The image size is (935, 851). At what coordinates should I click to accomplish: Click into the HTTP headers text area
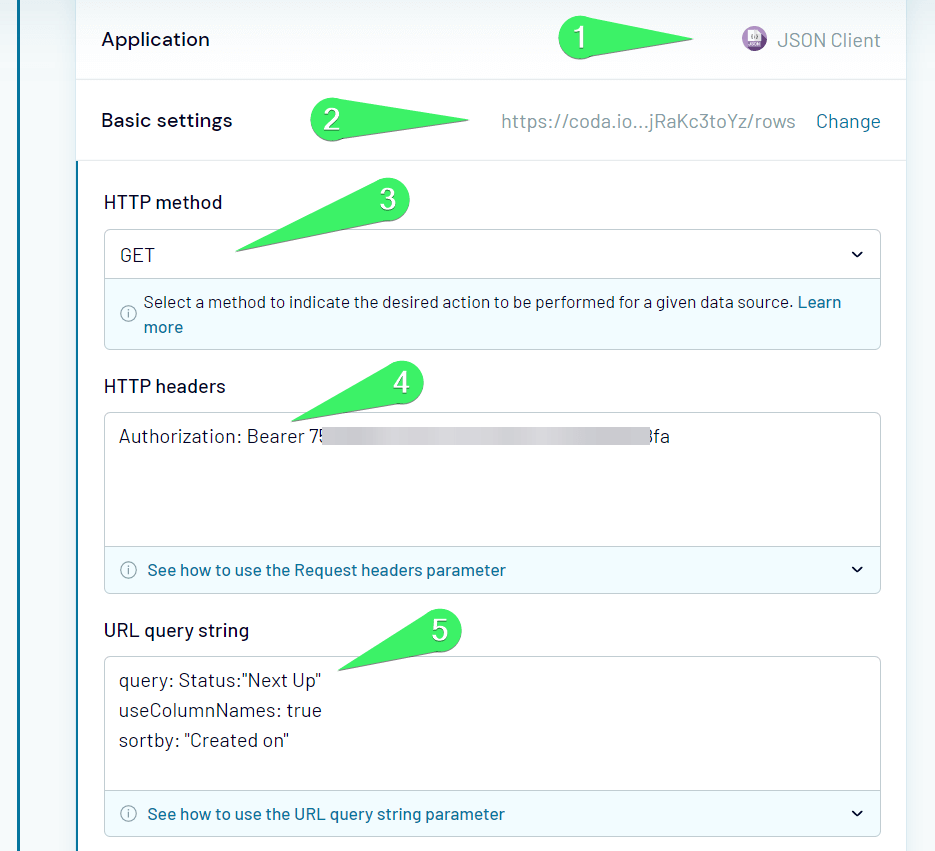pyautogui.click(x=492, y=479)
